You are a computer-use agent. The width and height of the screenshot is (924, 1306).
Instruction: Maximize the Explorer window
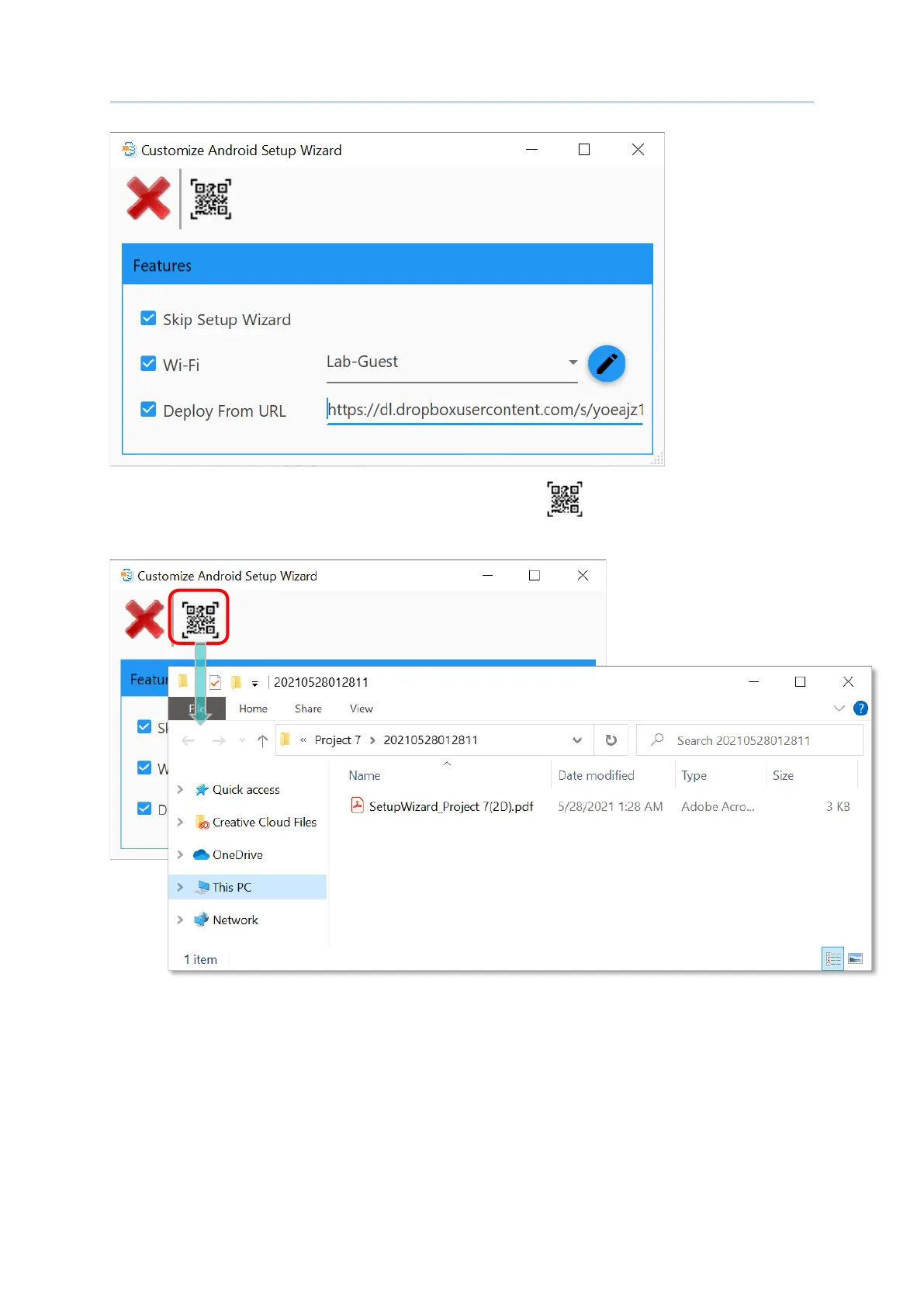pyautogui.click(x=800, y=681)
